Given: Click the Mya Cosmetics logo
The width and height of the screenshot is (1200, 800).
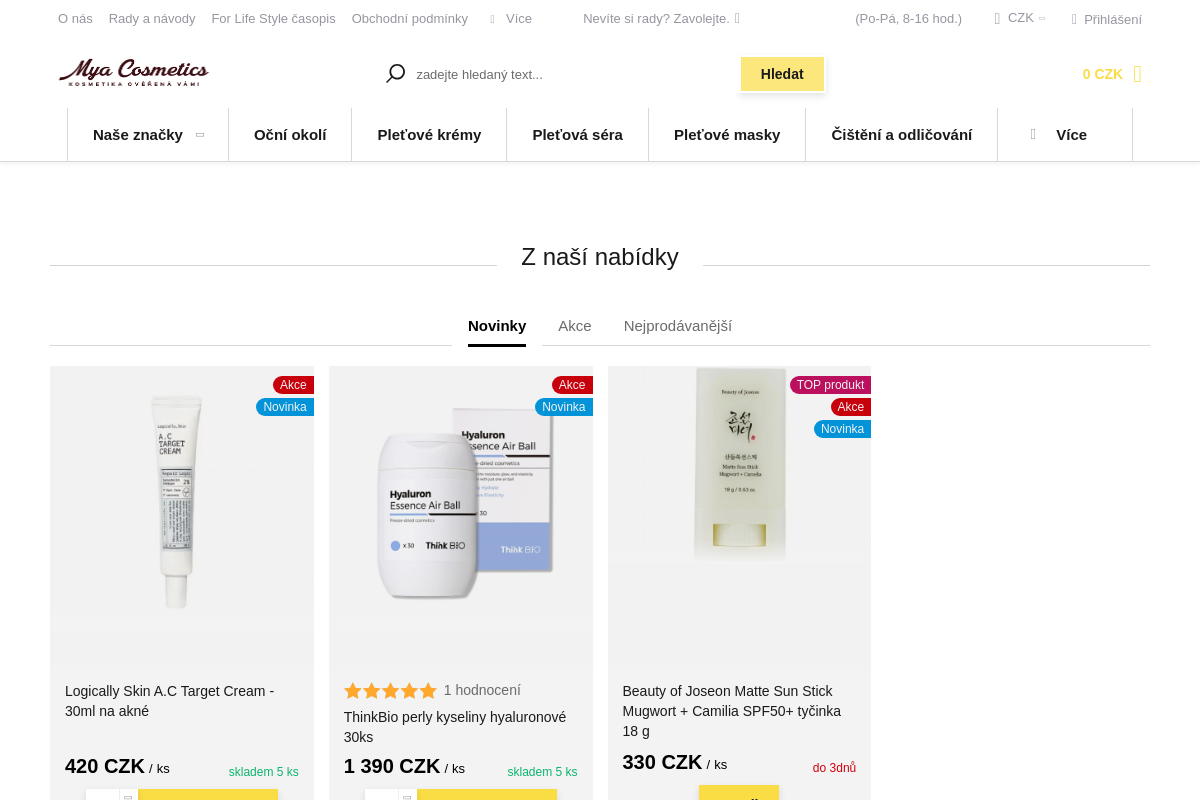Looking at the screenshot, I should (x=134, y=73).
